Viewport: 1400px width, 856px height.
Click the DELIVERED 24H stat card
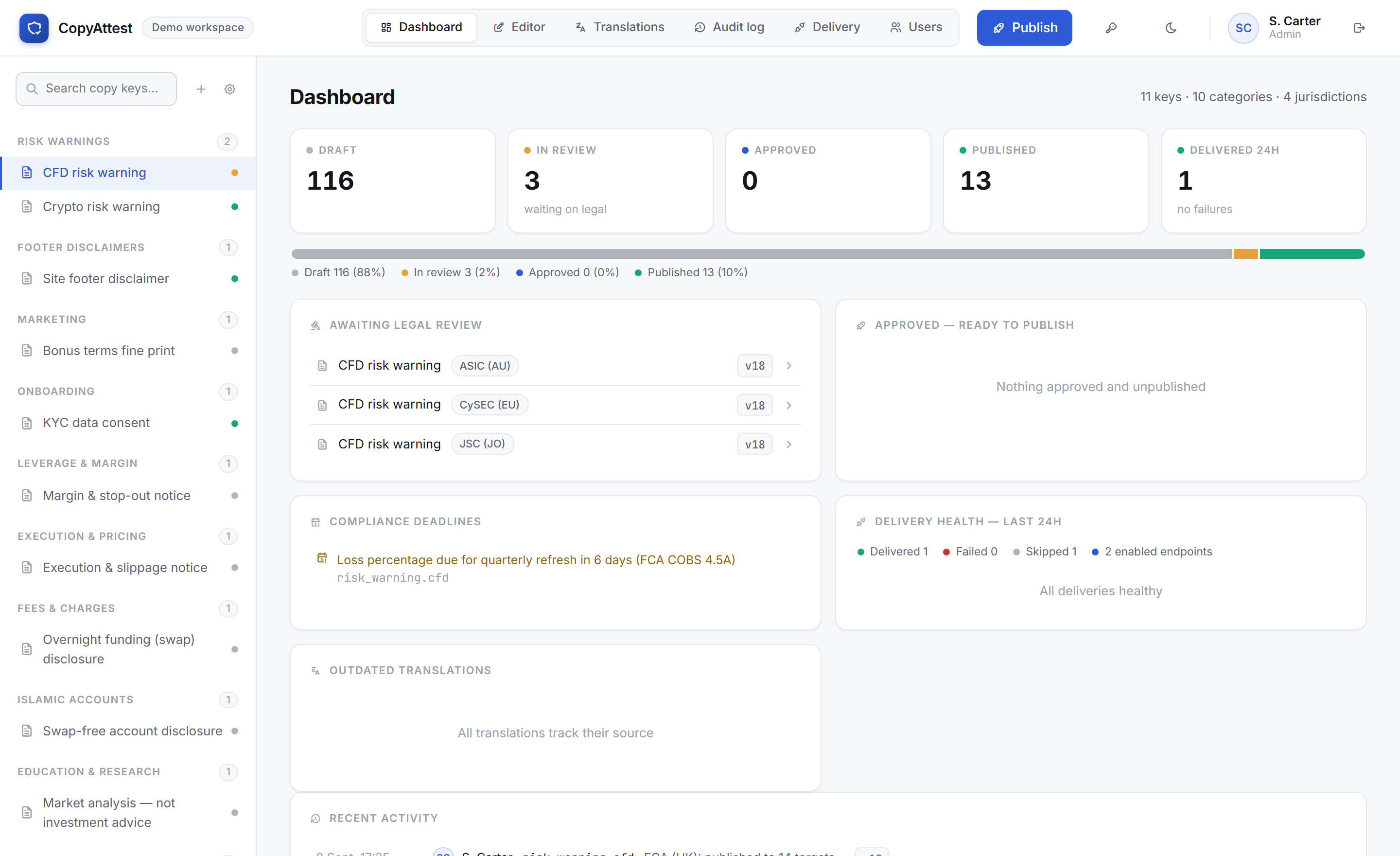(x=1263, y=181)
